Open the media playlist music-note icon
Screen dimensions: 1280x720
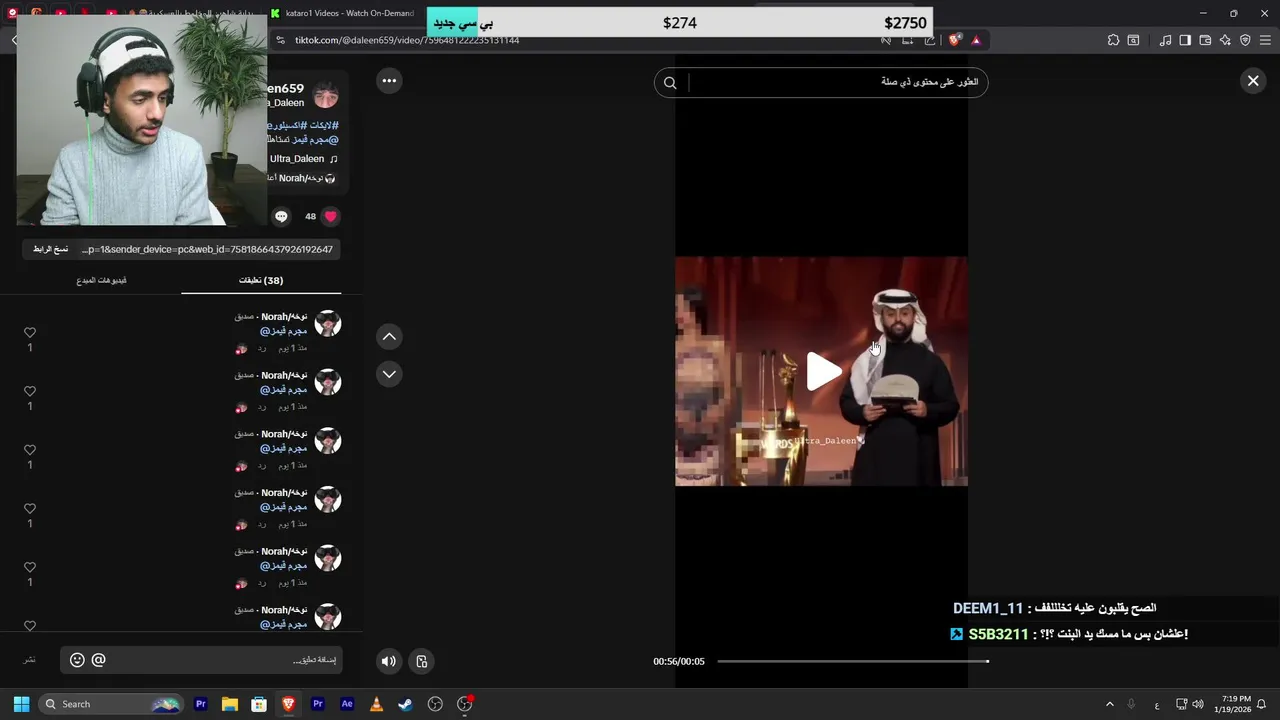pos(1165,40)
